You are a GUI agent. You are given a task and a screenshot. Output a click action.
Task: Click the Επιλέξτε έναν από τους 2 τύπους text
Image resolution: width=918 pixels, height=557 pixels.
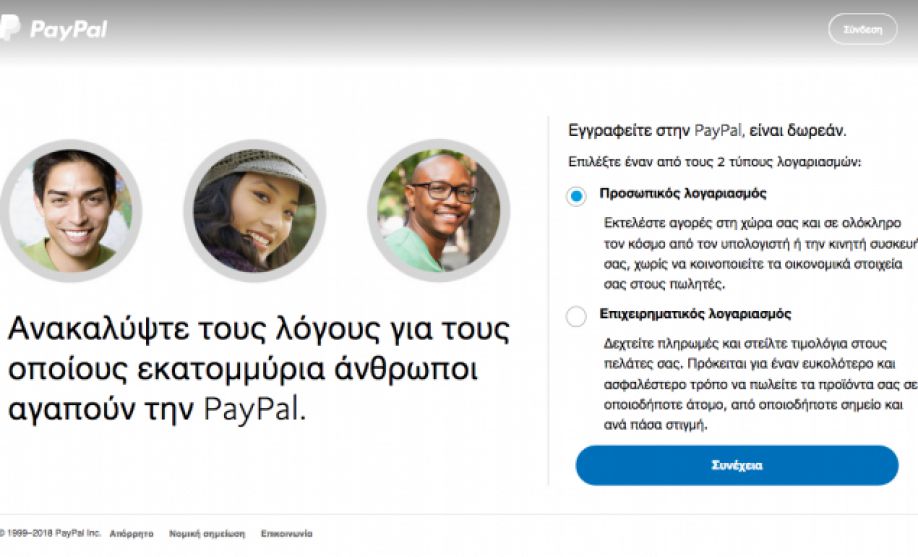(x=714, y=162)
